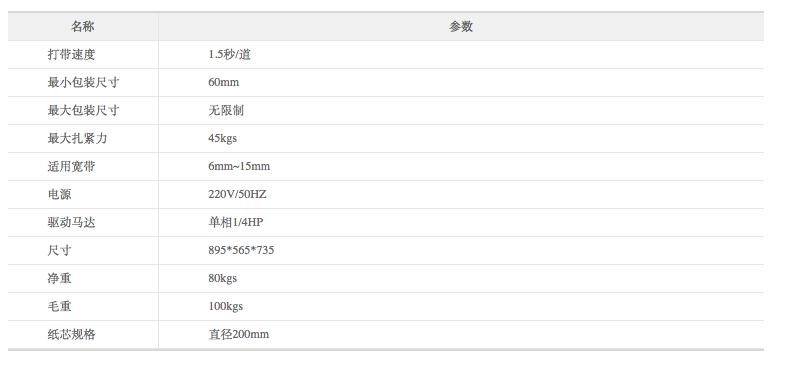Click the 6mm~15mm value

(x=239, y=166)
